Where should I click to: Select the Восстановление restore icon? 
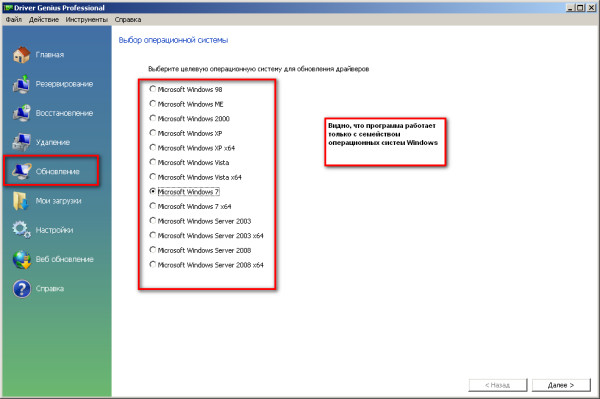click(x=21, y=113)
